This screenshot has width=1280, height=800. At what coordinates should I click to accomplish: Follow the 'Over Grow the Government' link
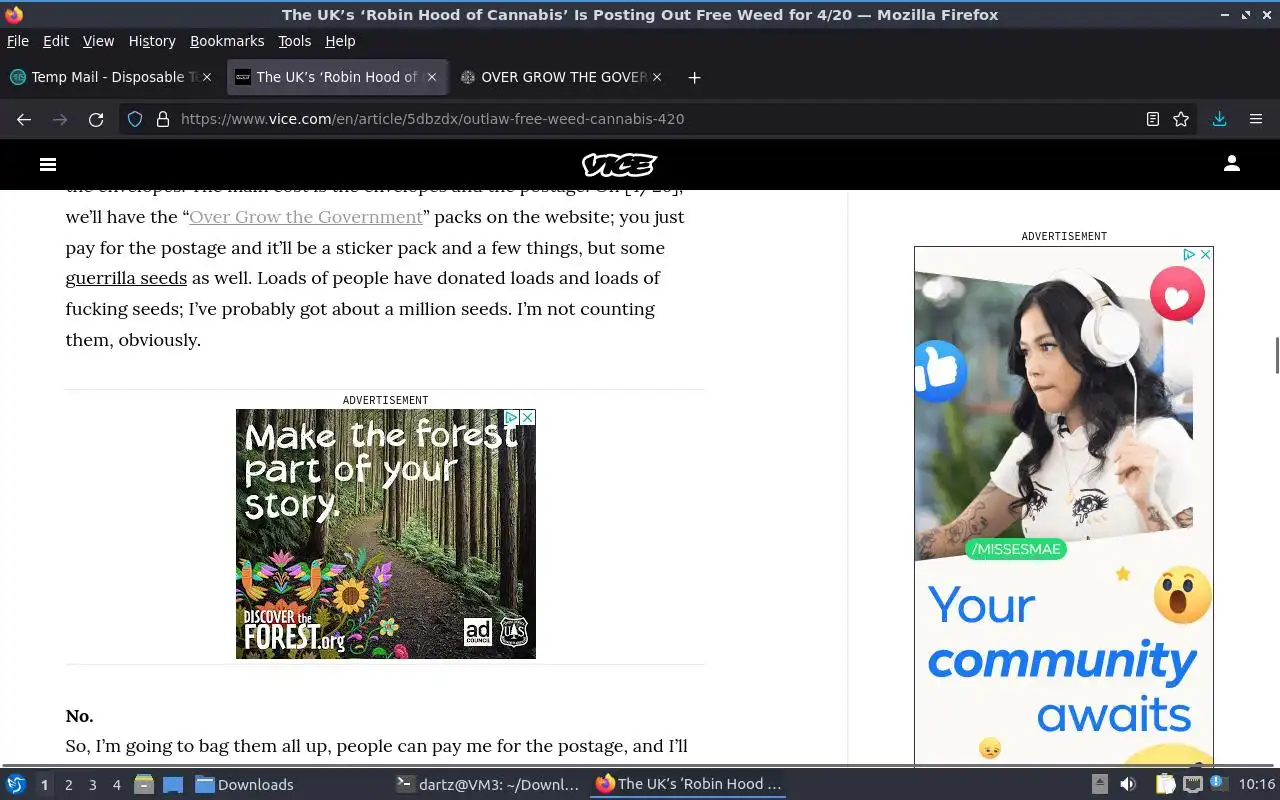[x=306, y=217]
